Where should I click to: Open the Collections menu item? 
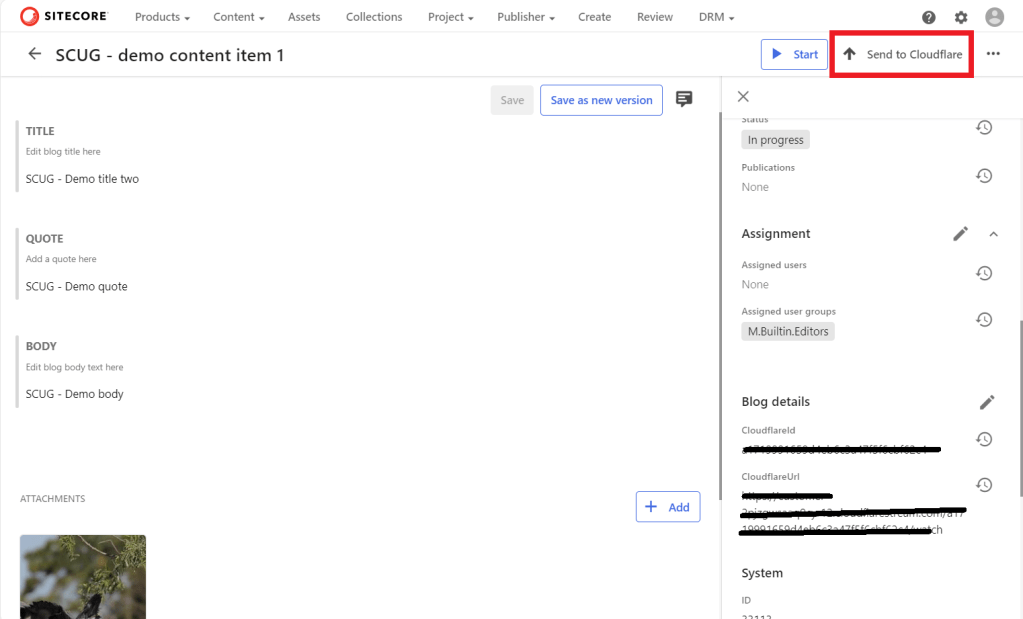pyautogui.click(x=374, y=17)
